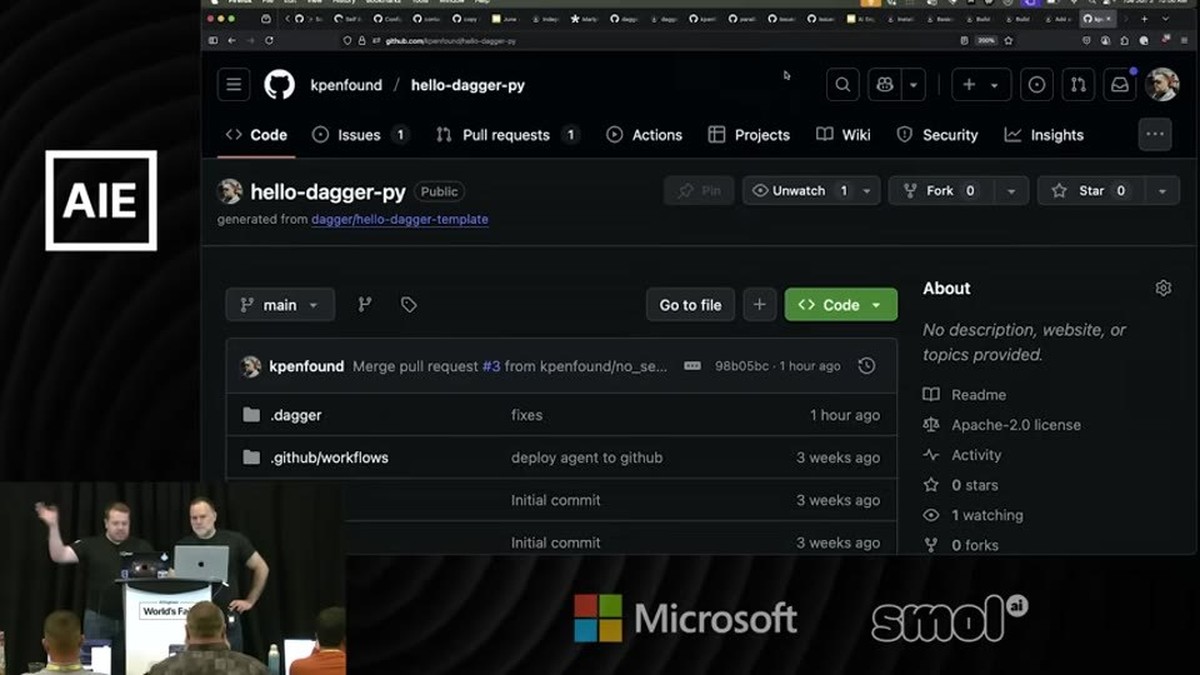The image size is (1200, 675).
Task: Open the add file plus button
Action: coord(760,305)
